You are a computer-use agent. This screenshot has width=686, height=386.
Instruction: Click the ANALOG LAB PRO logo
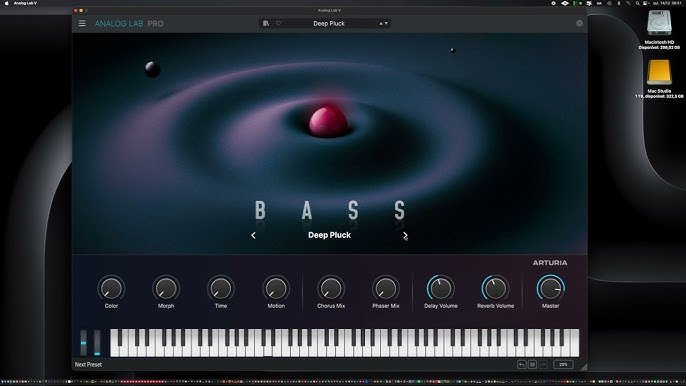click(x=129, y=24)
